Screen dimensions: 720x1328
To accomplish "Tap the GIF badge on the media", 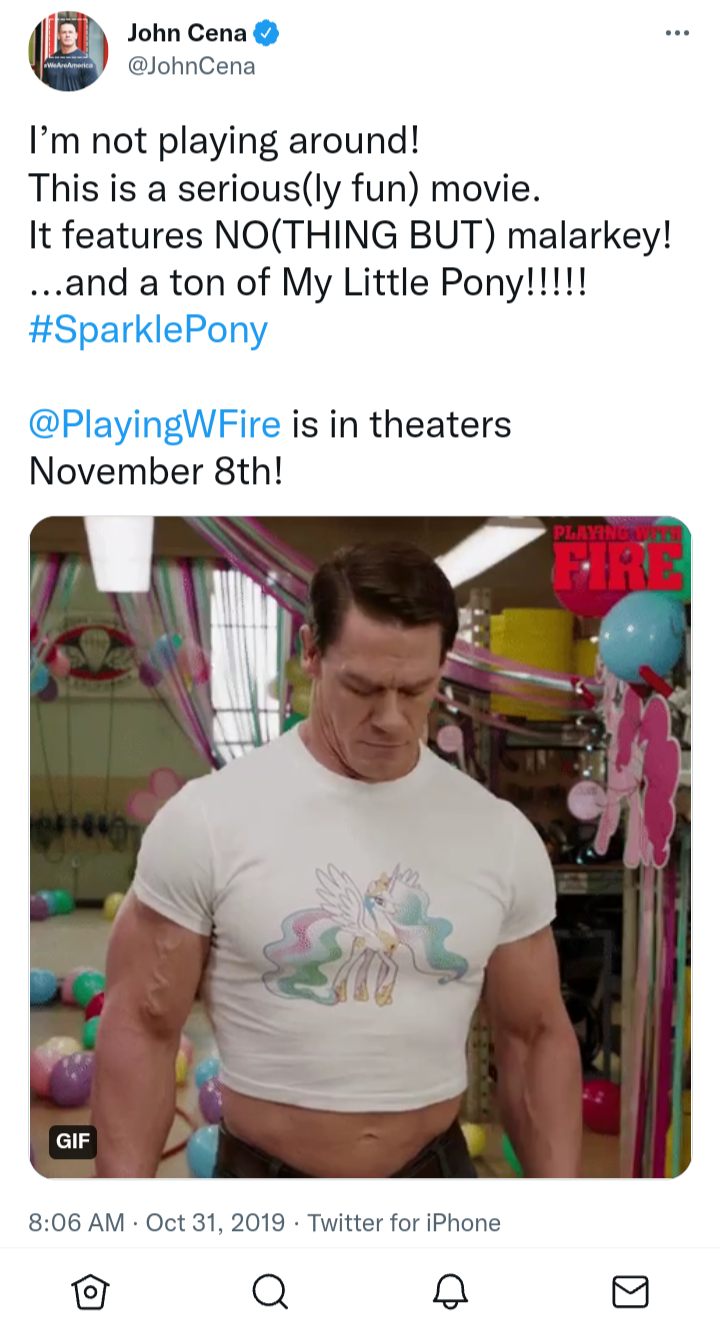I will [x=73, y=1141].
